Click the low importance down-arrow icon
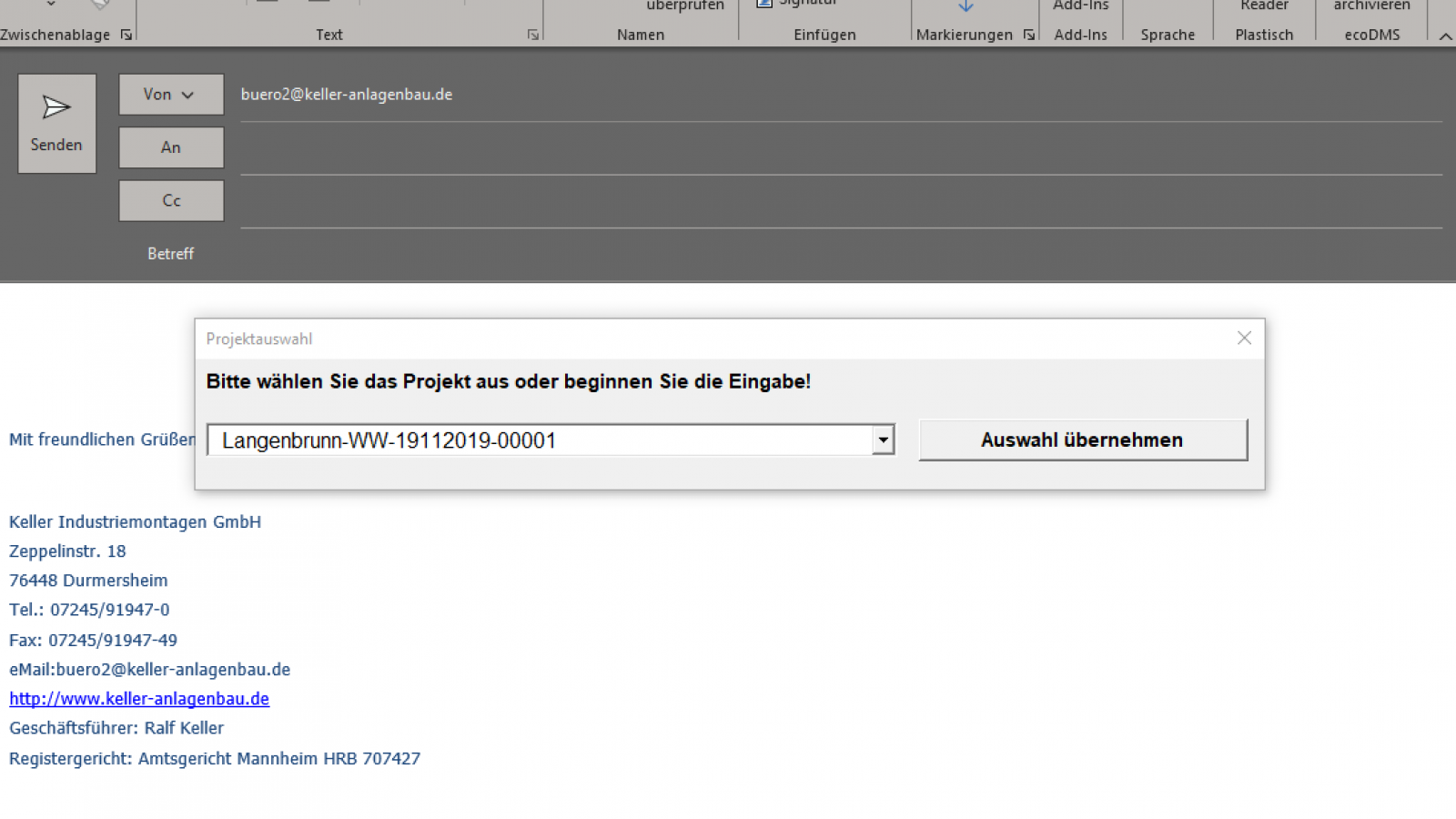This screenshot has height=819, width=1456. 966,6
